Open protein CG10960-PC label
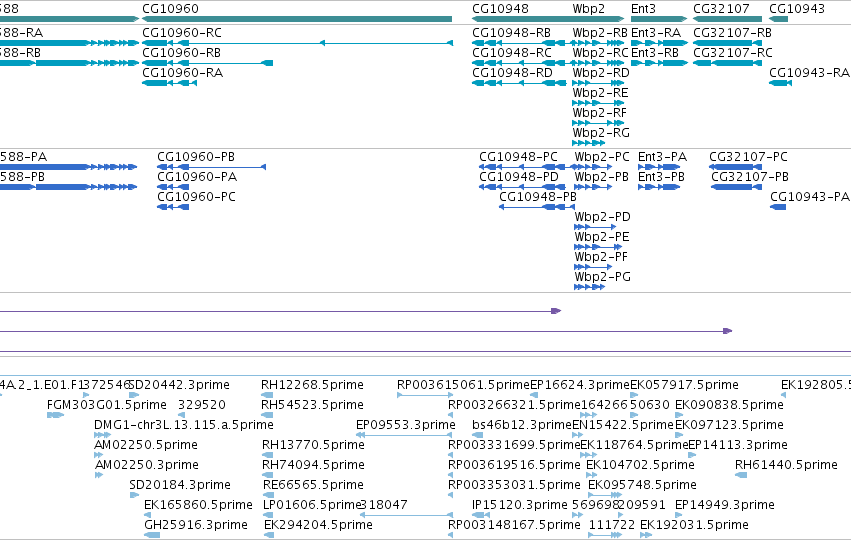 click(196, 197)
